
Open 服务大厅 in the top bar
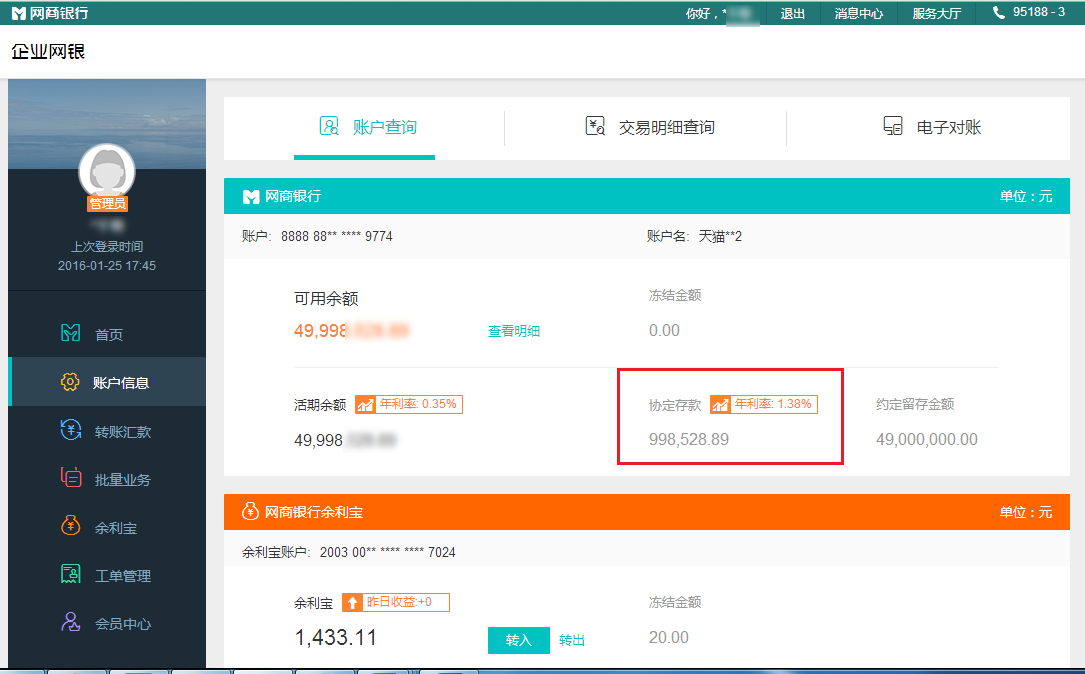[x=937, y=13]
